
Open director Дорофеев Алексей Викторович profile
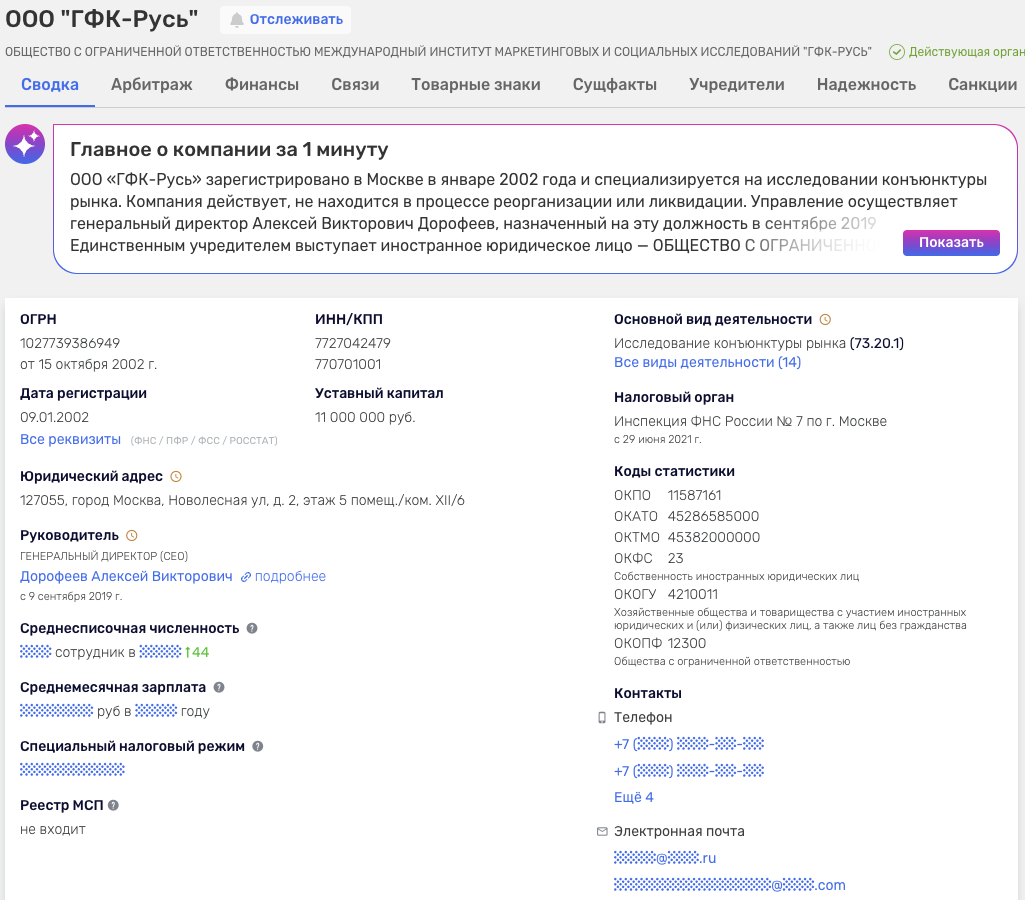point(126,576)
